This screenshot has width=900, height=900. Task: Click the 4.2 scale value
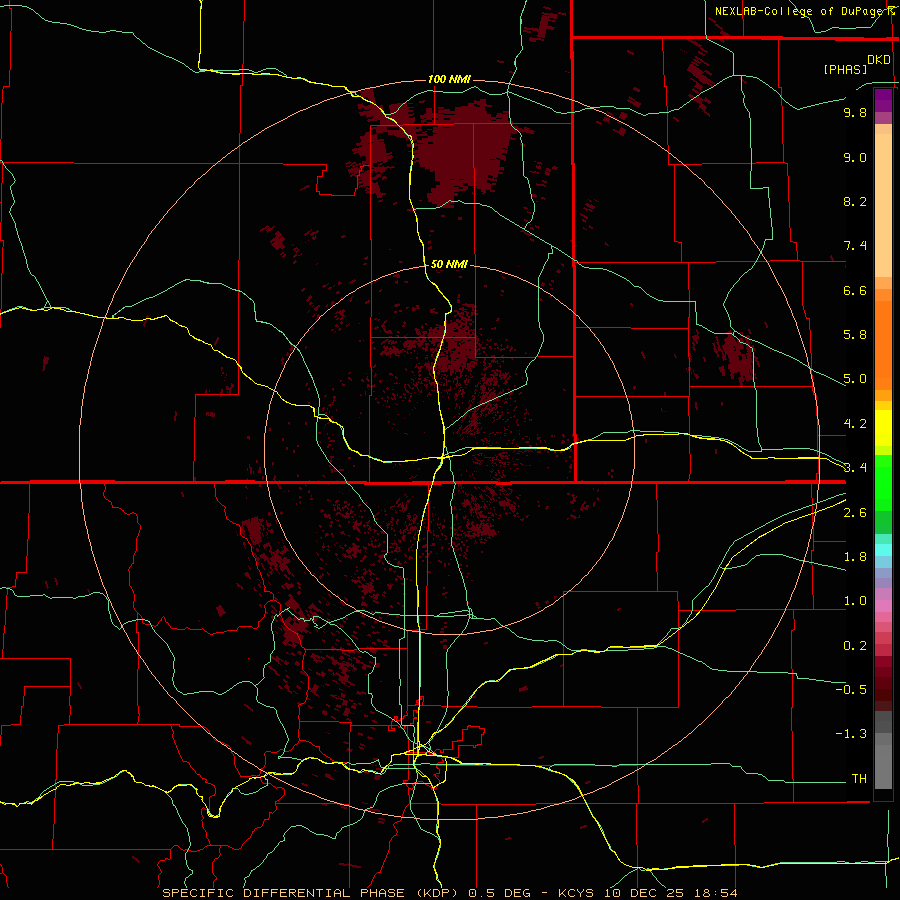855,424
